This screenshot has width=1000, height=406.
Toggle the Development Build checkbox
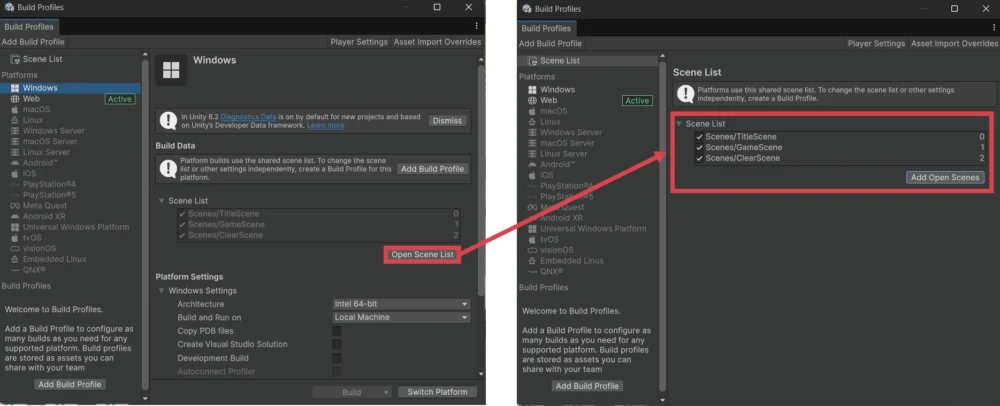337,358
